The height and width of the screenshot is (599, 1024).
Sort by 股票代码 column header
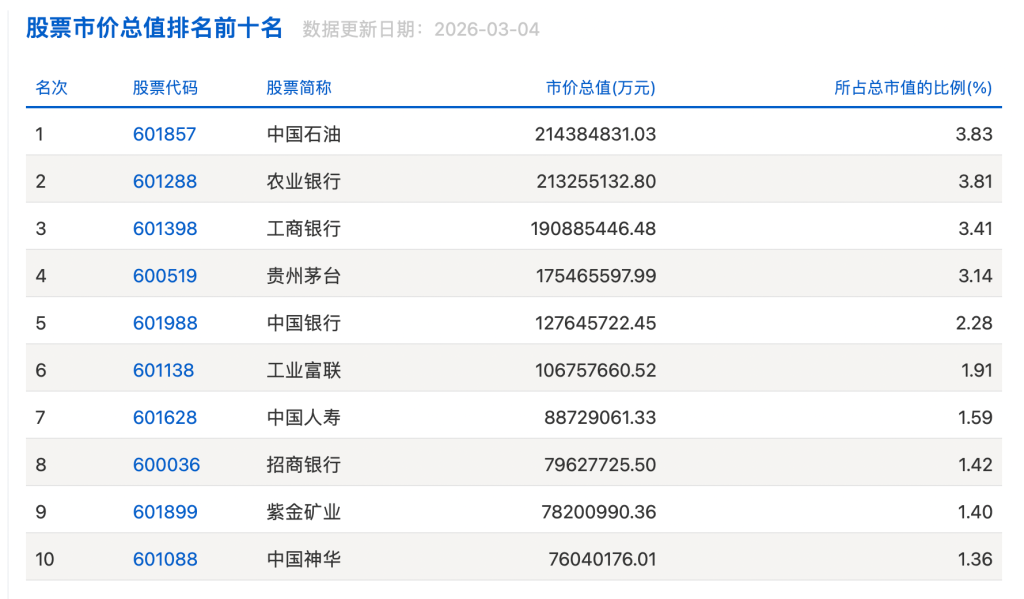164,88
